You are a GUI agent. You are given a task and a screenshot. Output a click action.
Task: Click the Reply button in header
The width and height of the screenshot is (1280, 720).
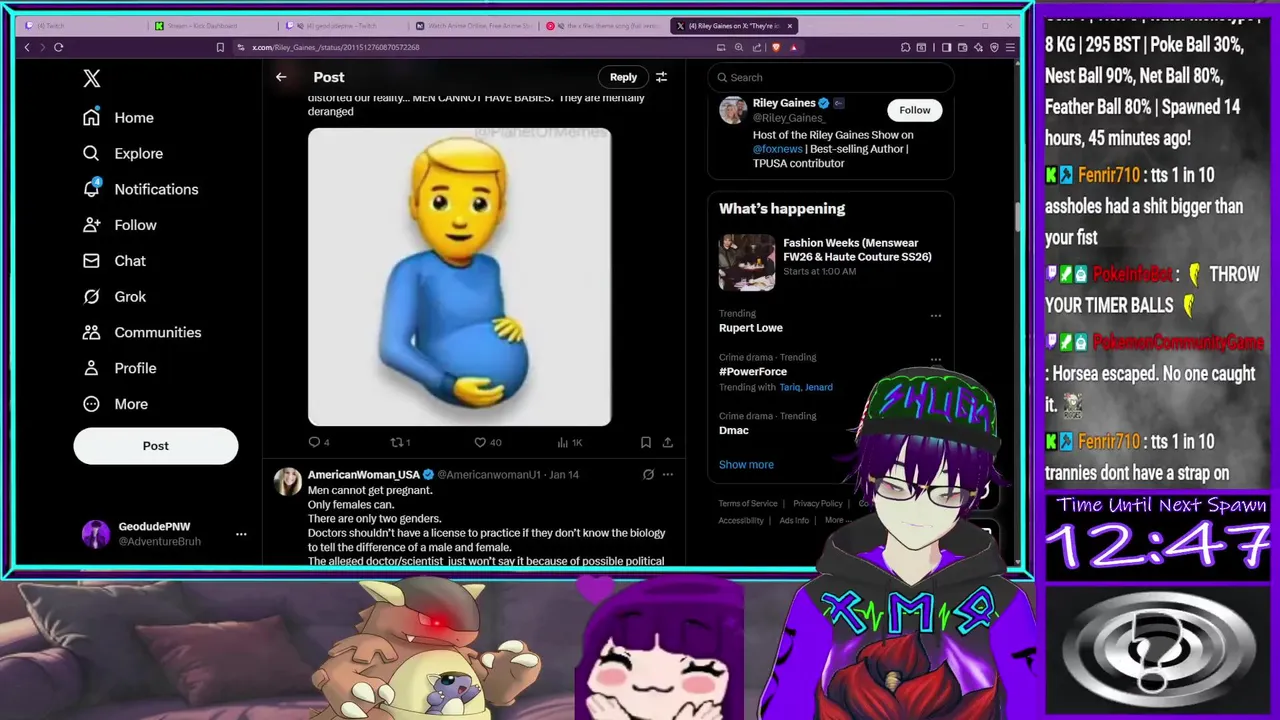623,77
